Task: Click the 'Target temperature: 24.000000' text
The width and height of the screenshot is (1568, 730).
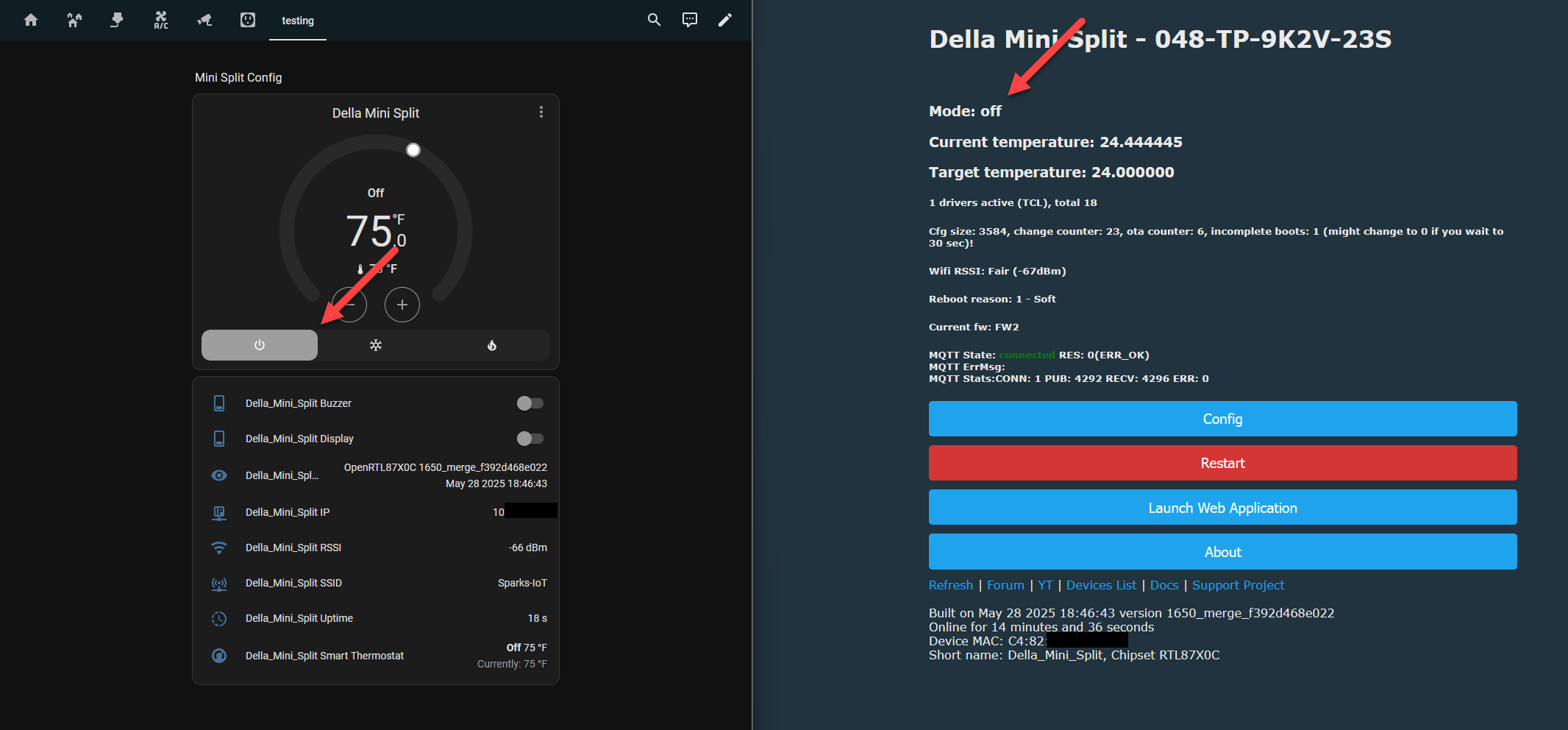Action: pyautogui.click(x=1052, y=172)
